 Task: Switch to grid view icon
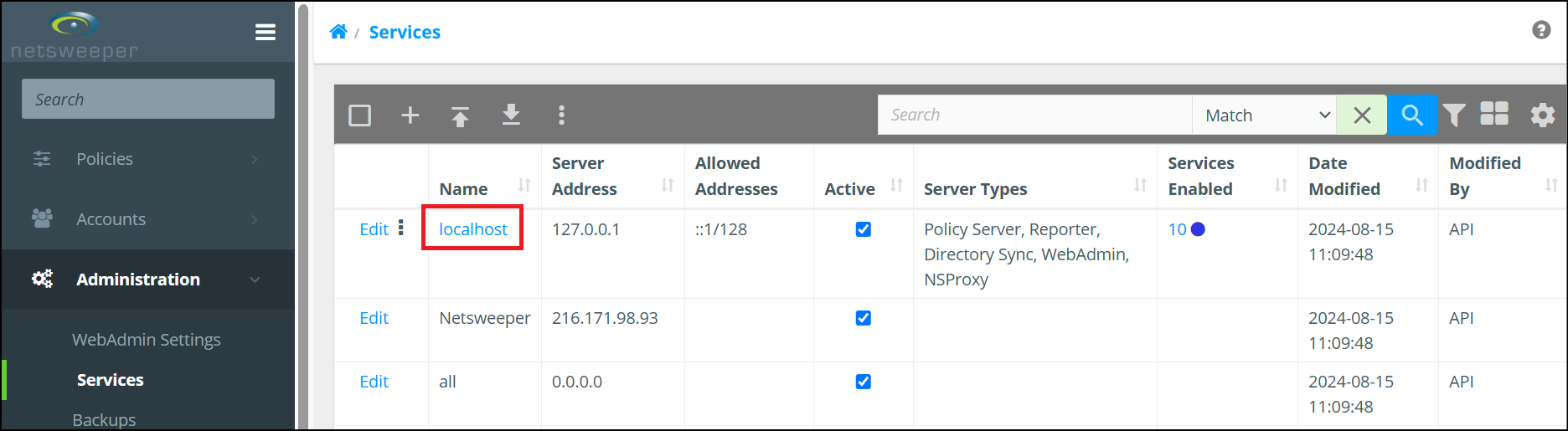1494,114
